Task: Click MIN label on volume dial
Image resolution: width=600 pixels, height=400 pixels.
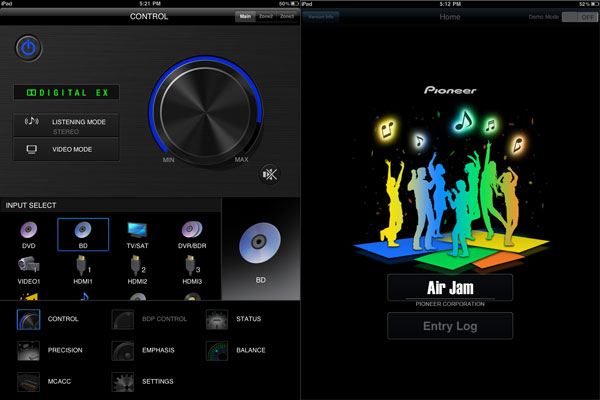Action: 168,160
